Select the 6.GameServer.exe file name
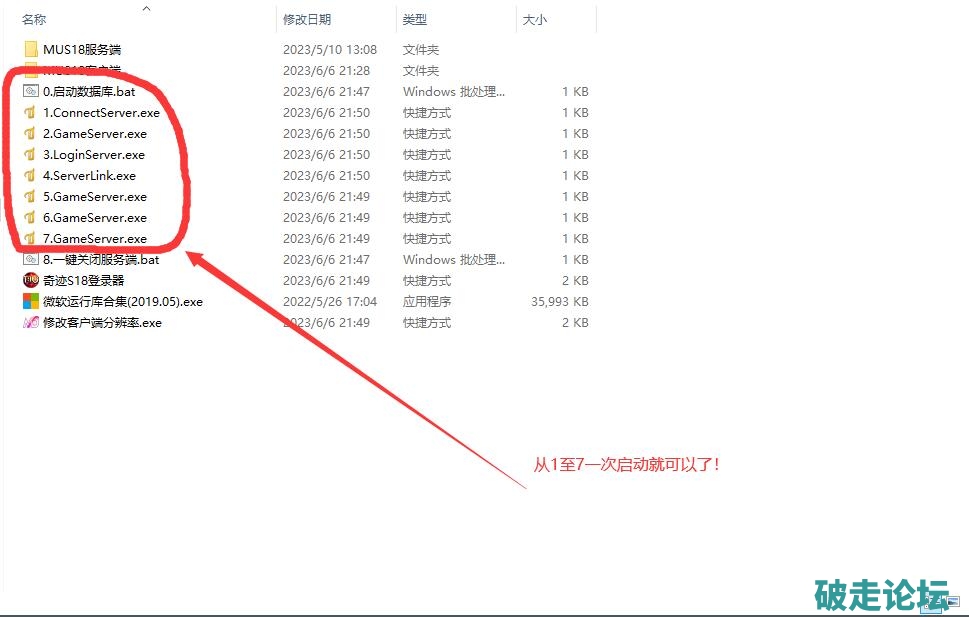The image size is (969, 617). pyautogui.click(x=94, y=217)
